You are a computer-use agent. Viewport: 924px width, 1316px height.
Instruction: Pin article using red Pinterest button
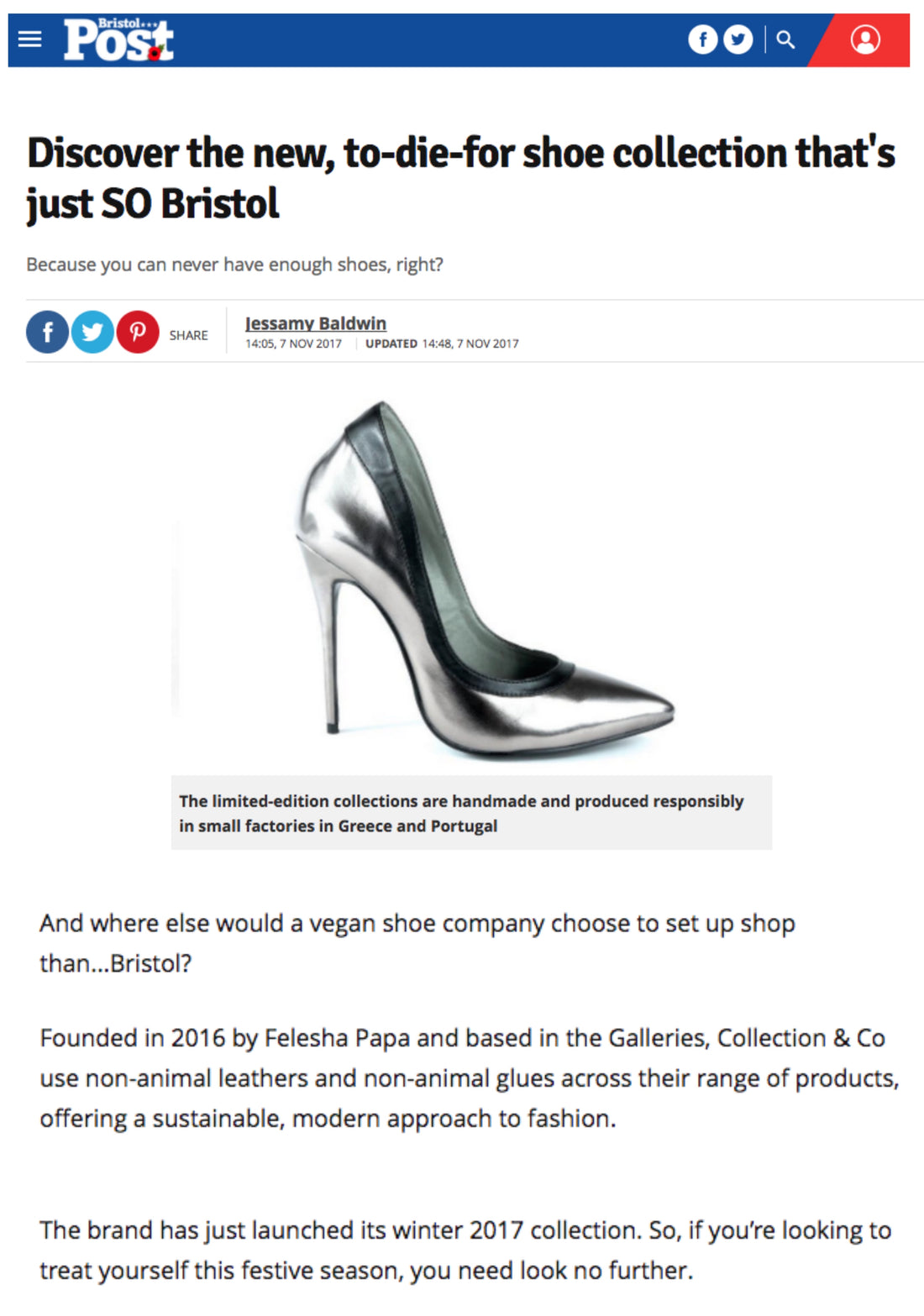pos(138,333)
